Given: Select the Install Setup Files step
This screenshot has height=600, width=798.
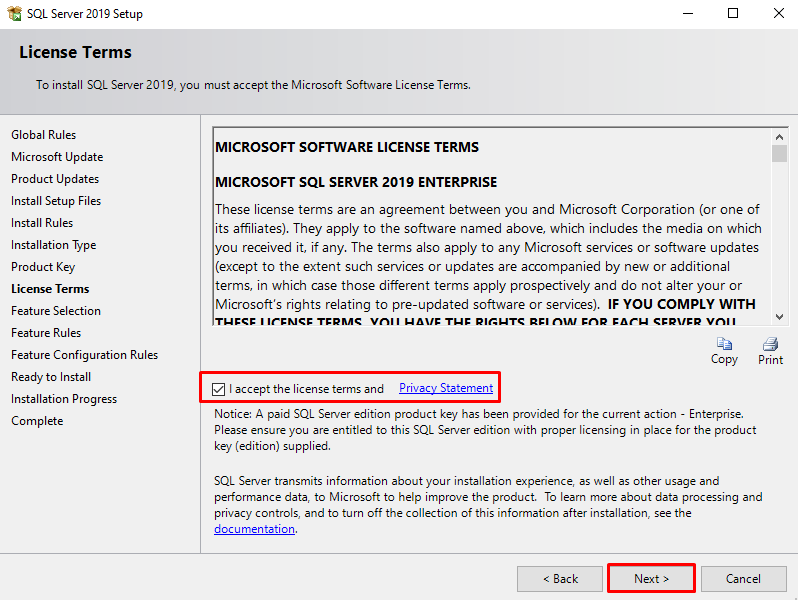Looking at the screenshot, I should [56, 201].
